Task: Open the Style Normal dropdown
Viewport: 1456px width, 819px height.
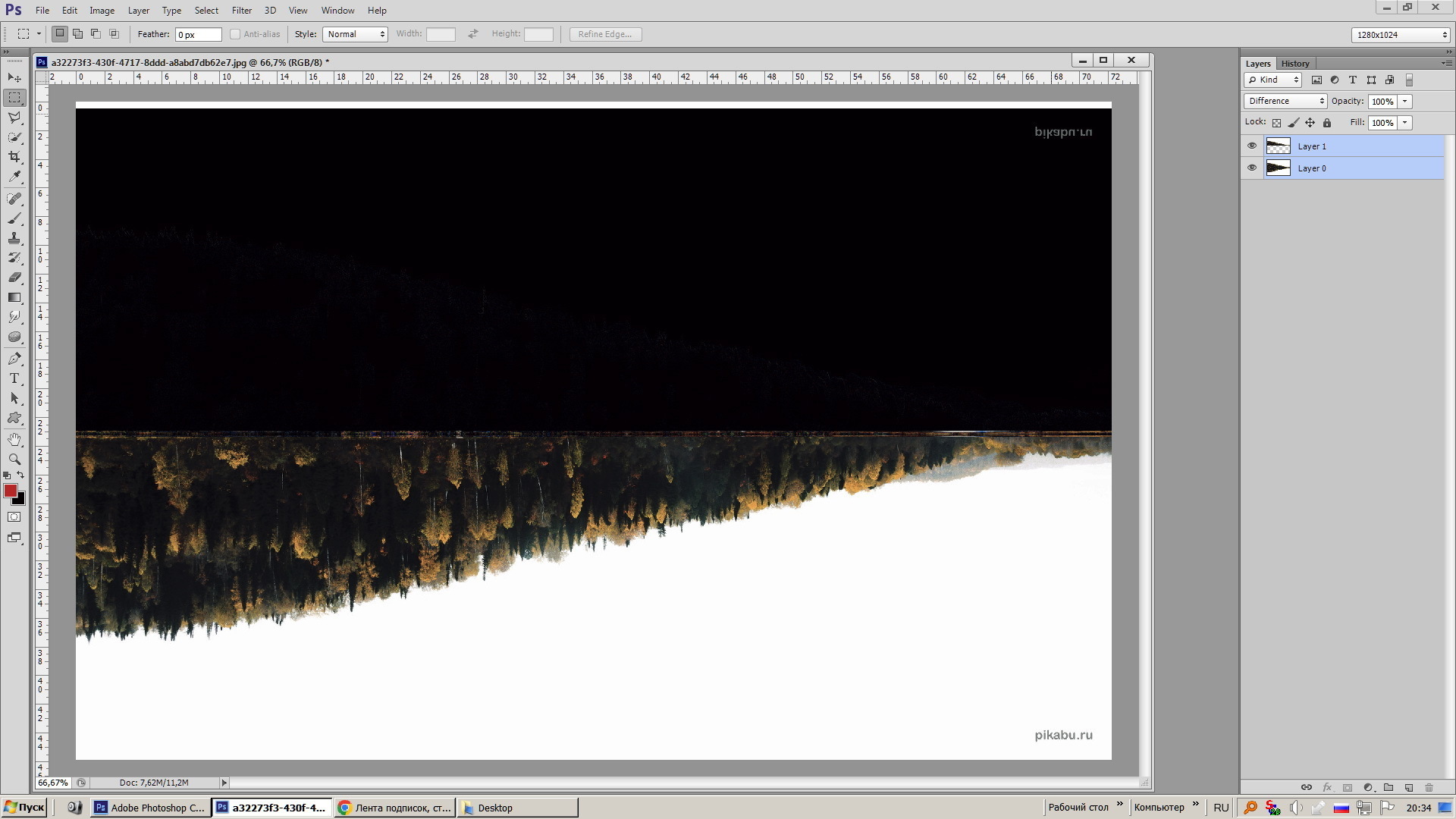Action: tap(355, 34)
